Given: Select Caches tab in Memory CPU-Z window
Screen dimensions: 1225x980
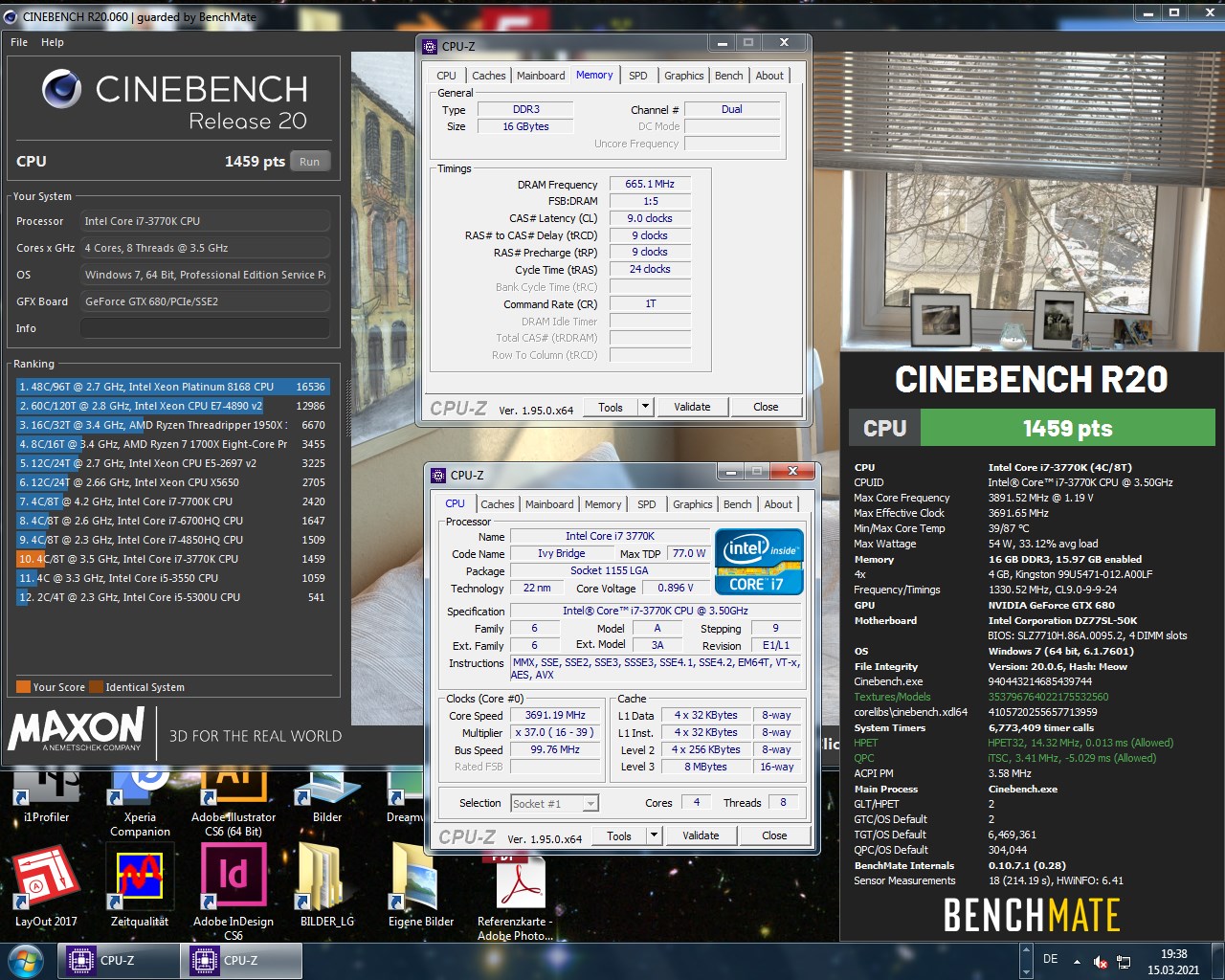Looking at the screenshot, I should point(488,76).
